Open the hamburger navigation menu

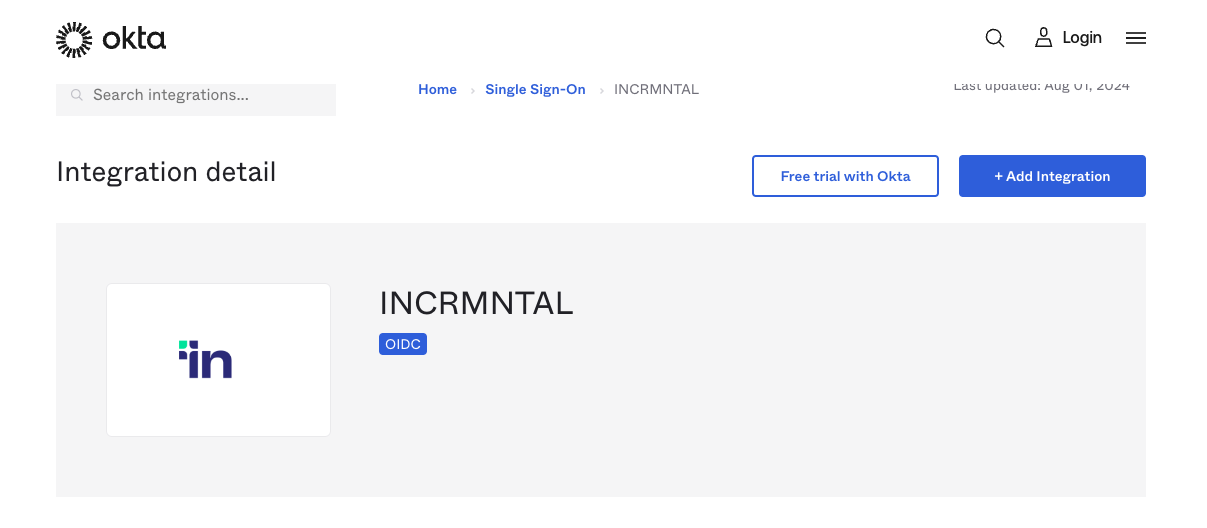[x=1135, y=38]
